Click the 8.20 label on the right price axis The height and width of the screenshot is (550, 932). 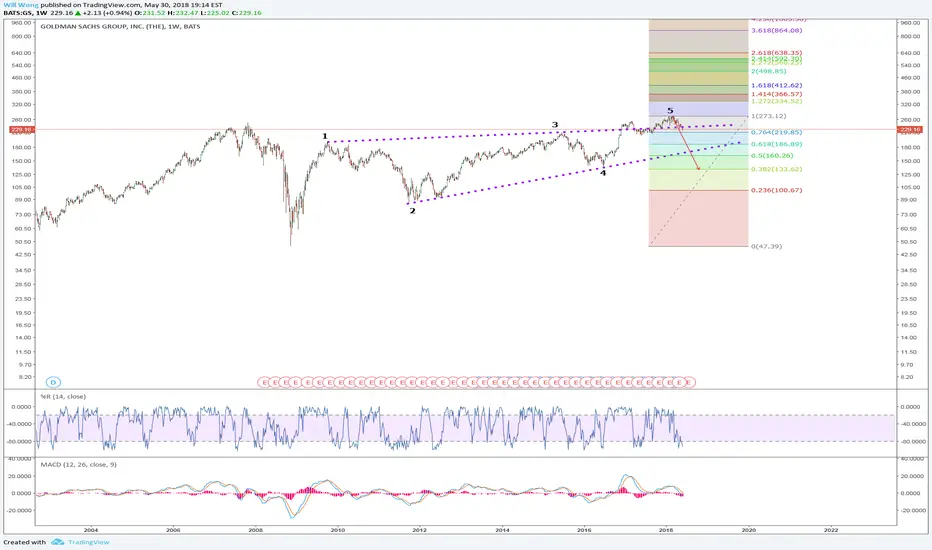(908, 377)
